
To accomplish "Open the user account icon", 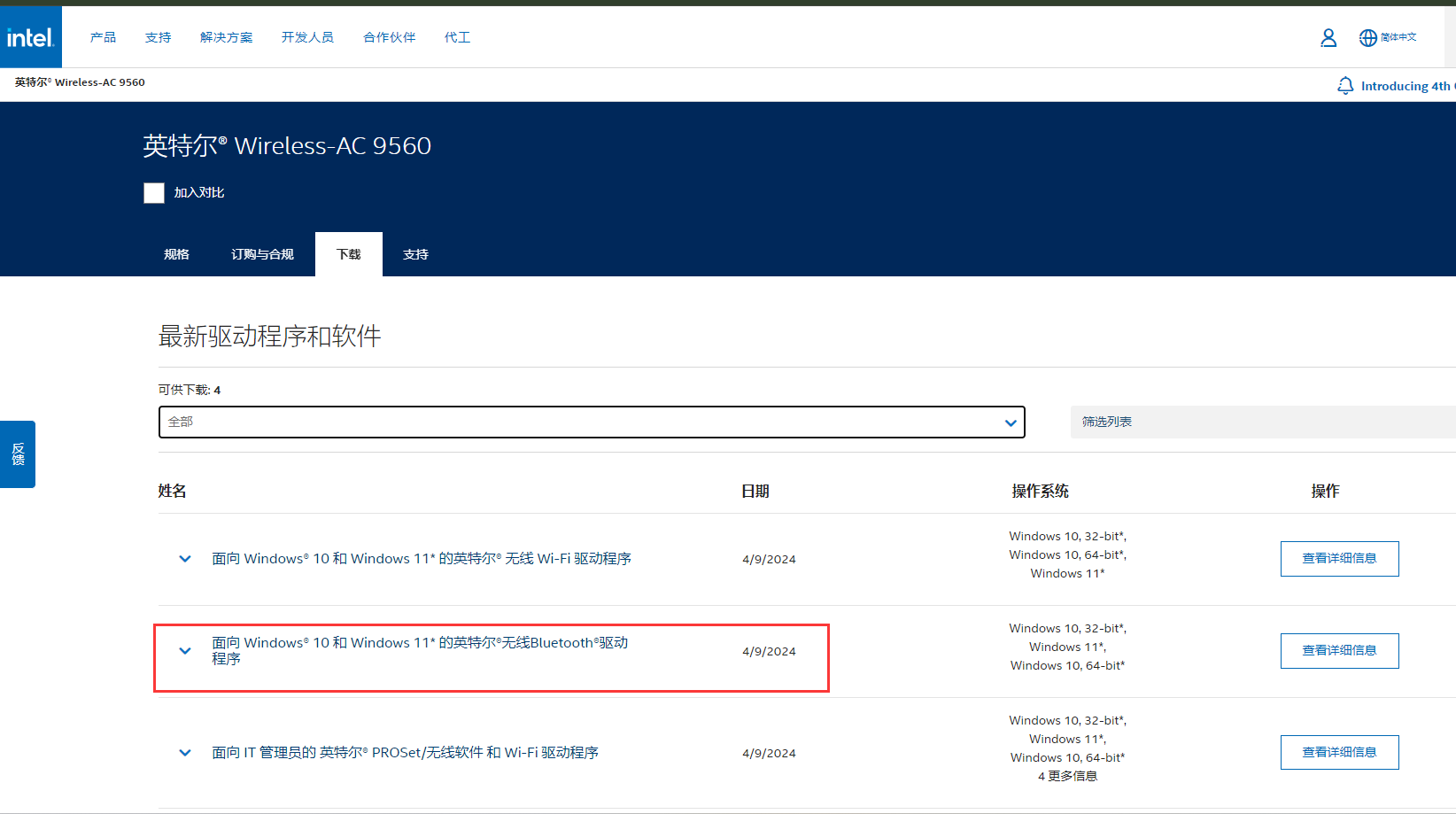I will (x=1328, y=37).
